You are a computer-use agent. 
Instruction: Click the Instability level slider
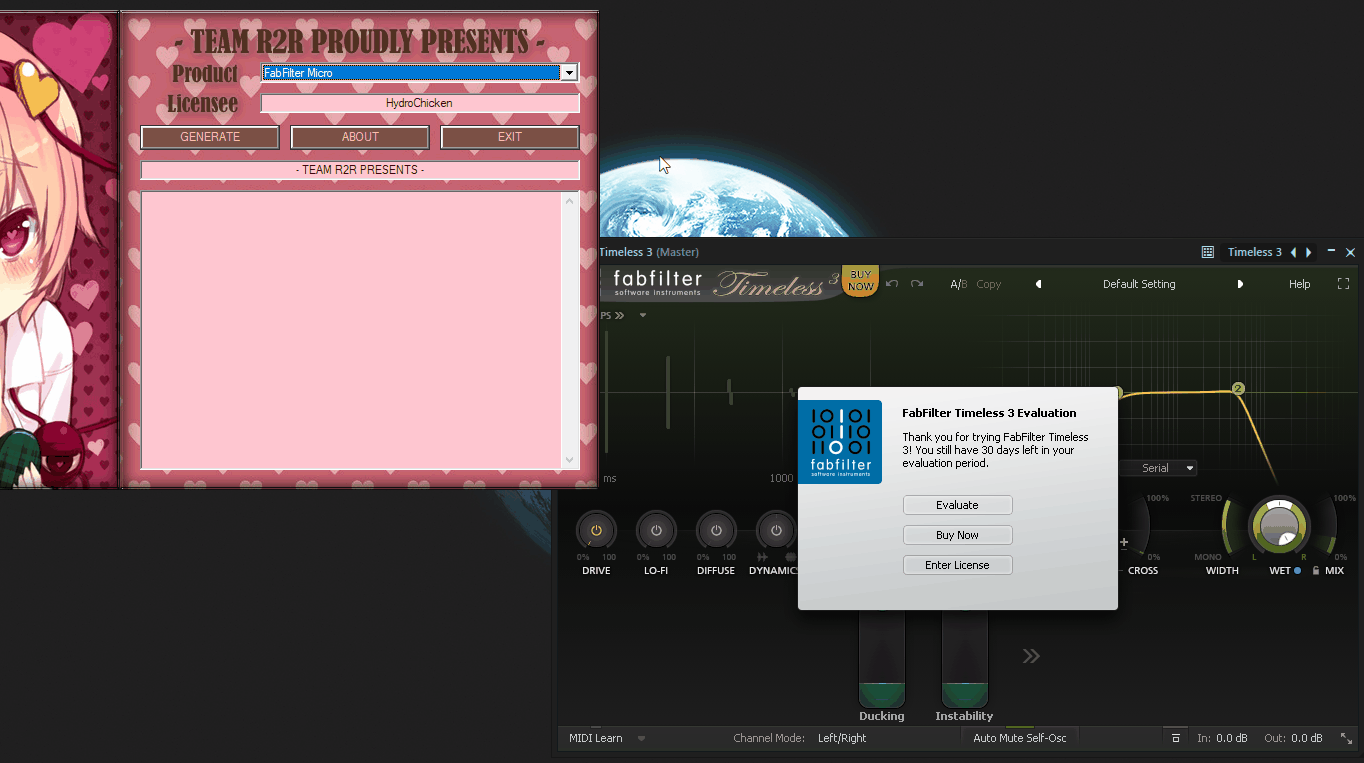pyautogui.click(x=964, y=658)
